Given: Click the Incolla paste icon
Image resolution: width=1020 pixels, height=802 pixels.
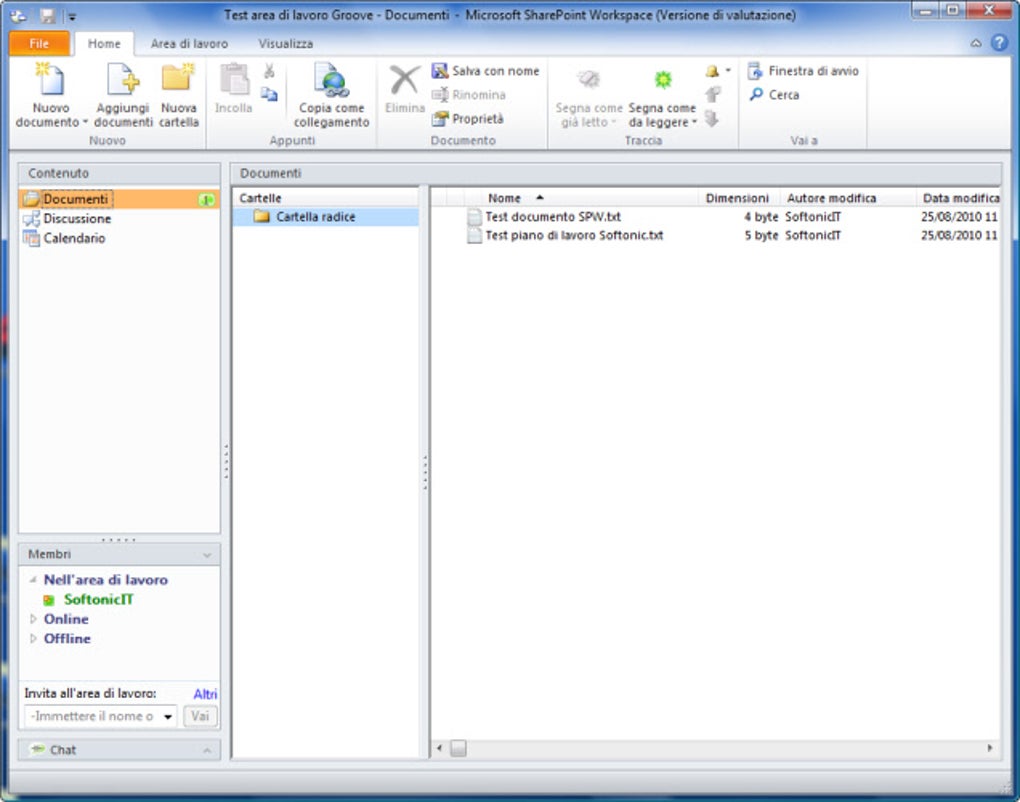Looking at the screenshot, I should 234,80.
